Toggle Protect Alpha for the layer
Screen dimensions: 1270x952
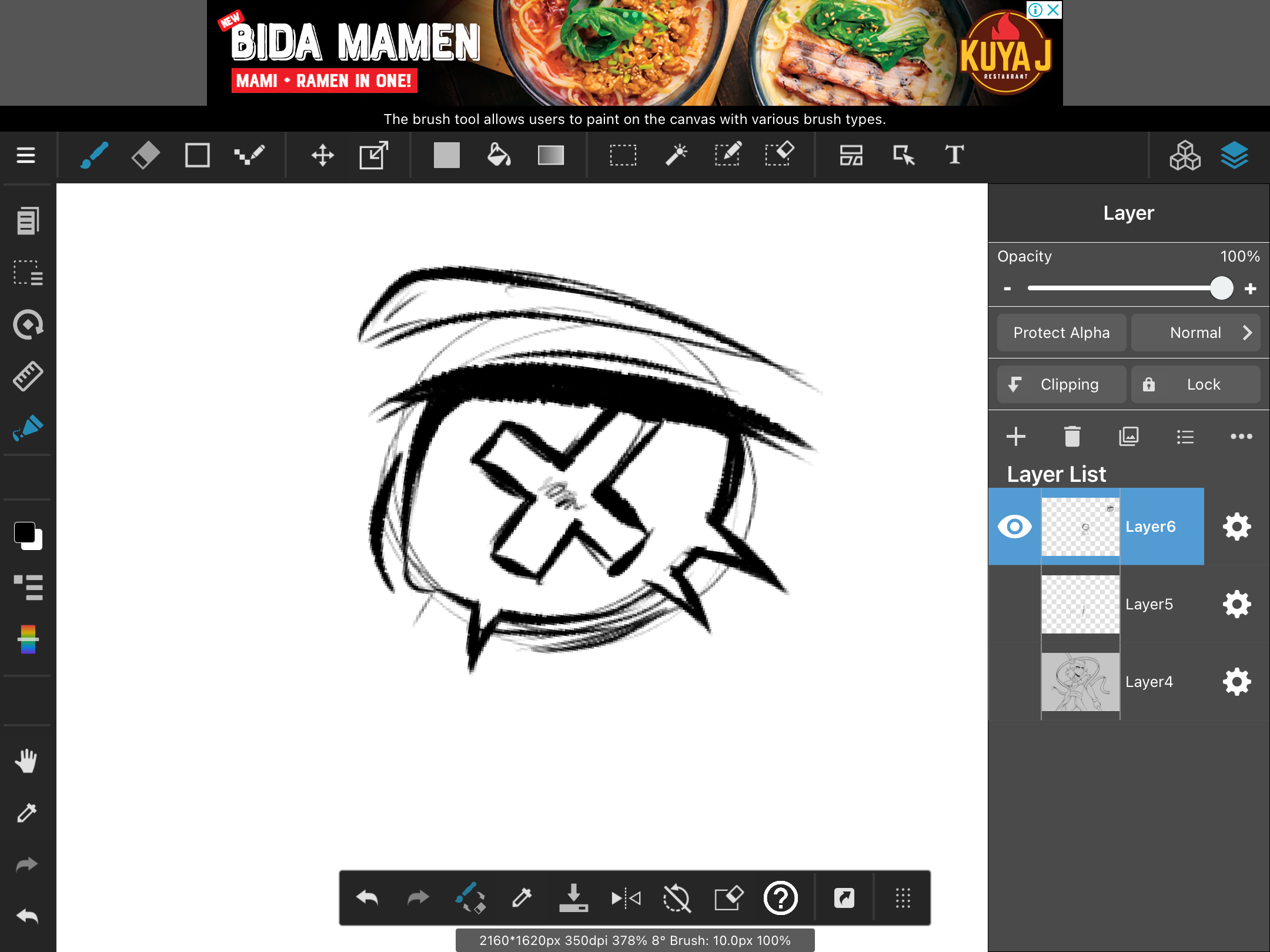[x=1061, y=333]
